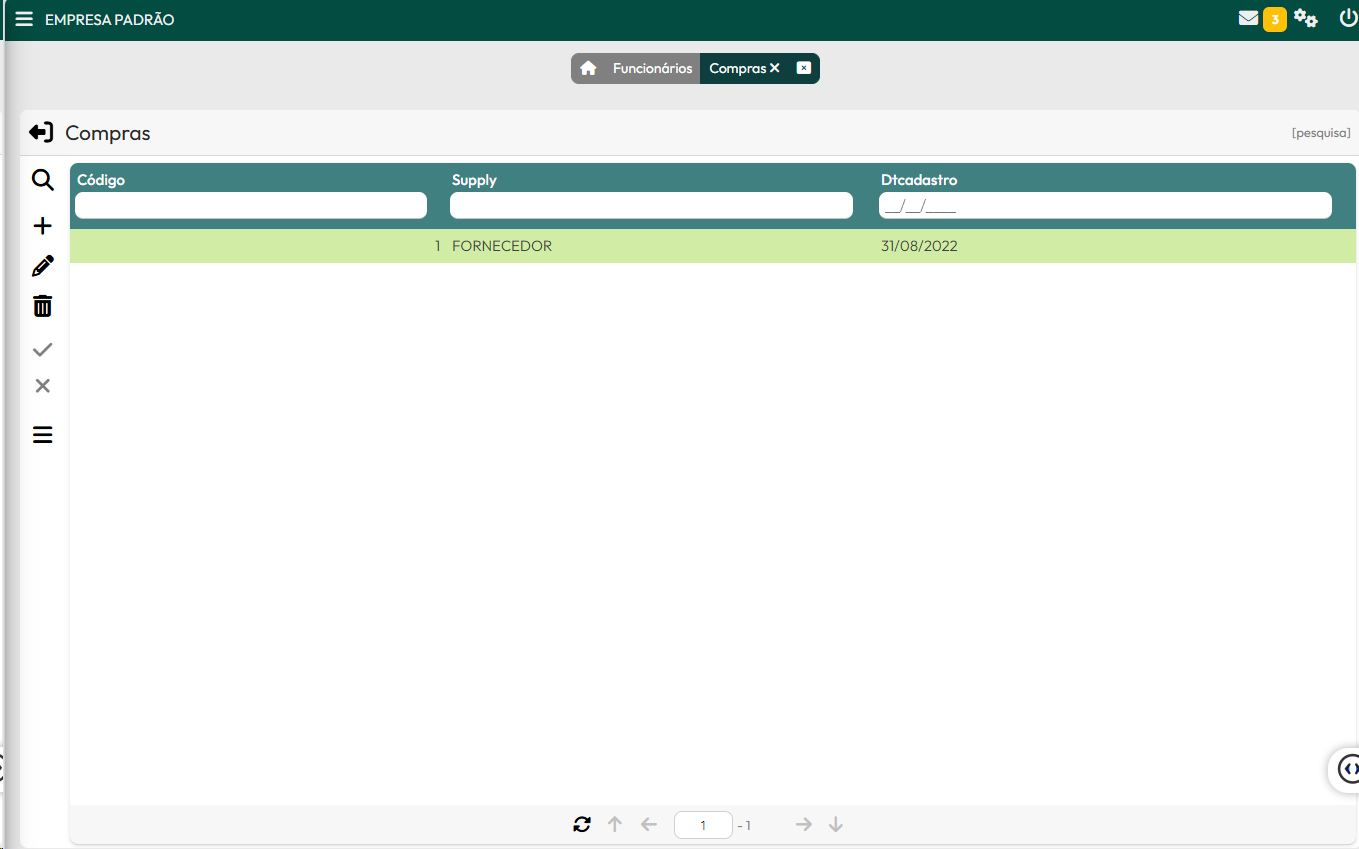1359x849 pixels.
Task: Open the sidebar list menu icon
Action: [x=42, y=435]
